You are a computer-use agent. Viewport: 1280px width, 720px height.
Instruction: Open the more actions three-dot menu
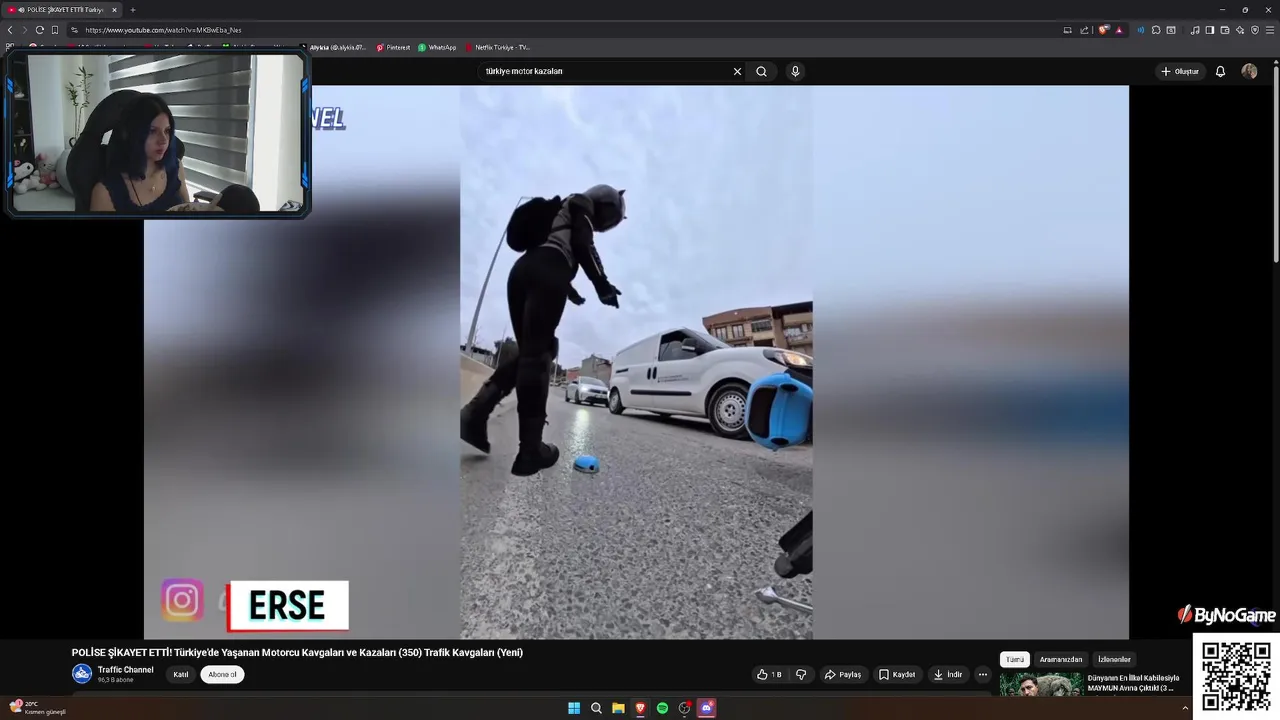click(983, 674)
